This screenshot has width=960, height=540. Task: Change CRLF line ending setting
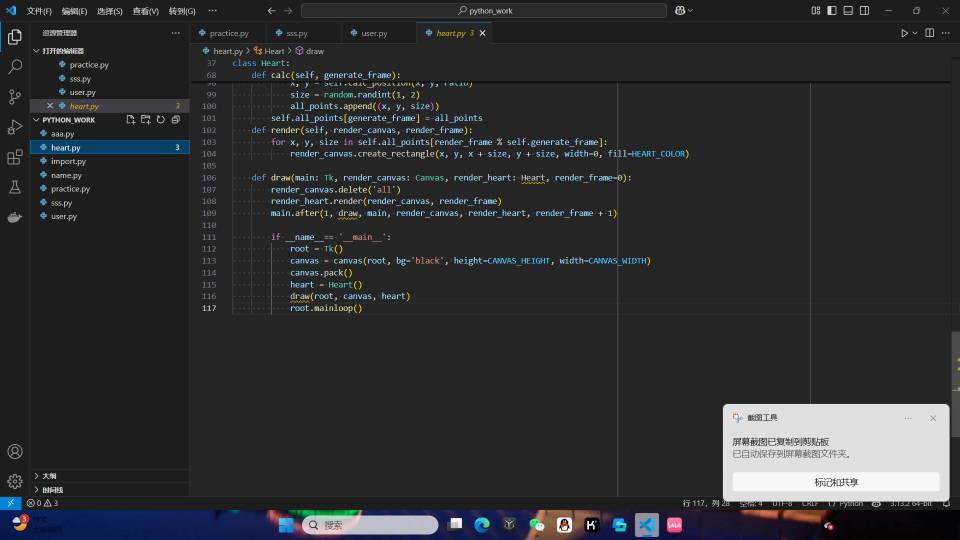(809, 503)
